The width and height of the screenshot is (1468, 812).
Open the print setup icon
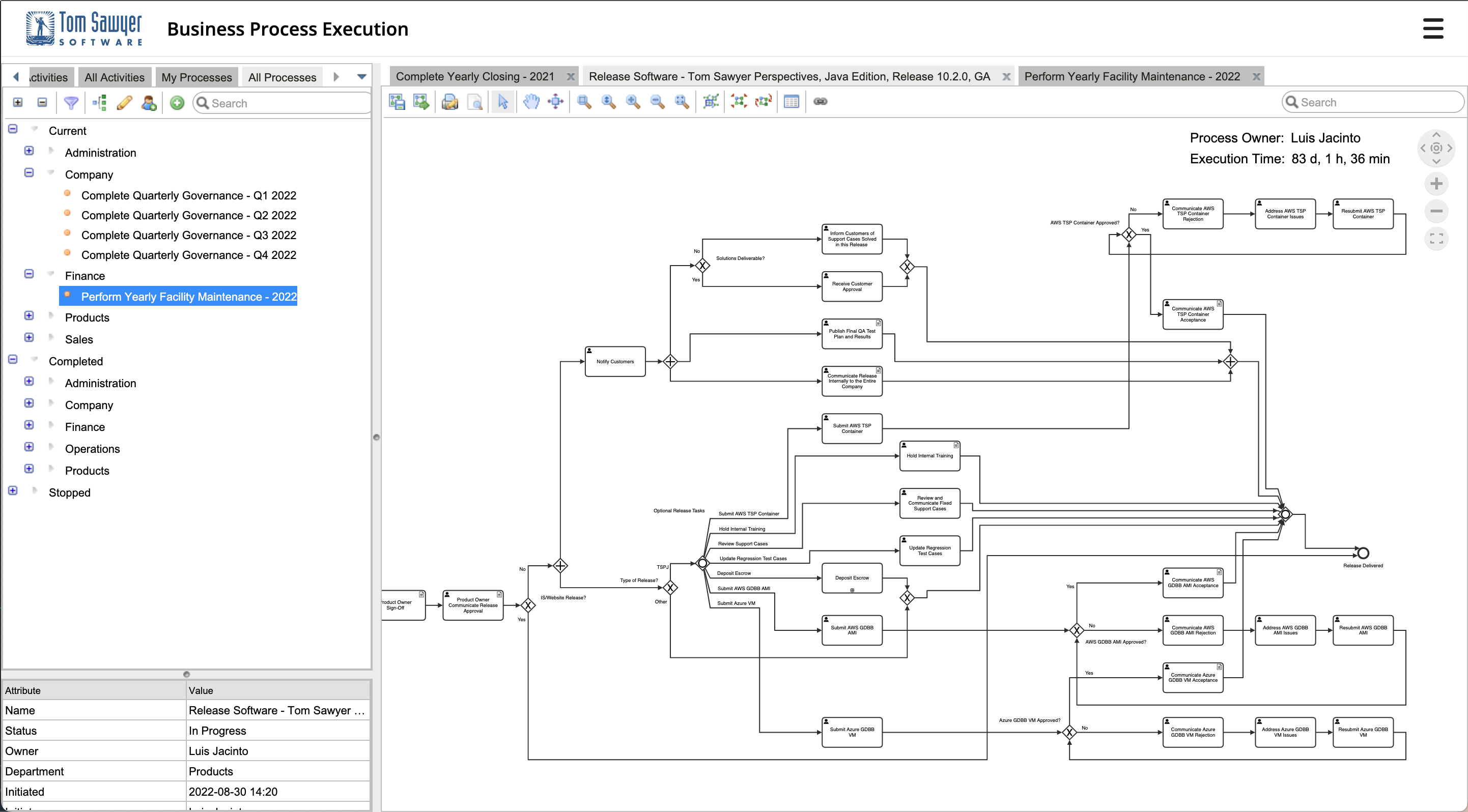pos(449,101)
